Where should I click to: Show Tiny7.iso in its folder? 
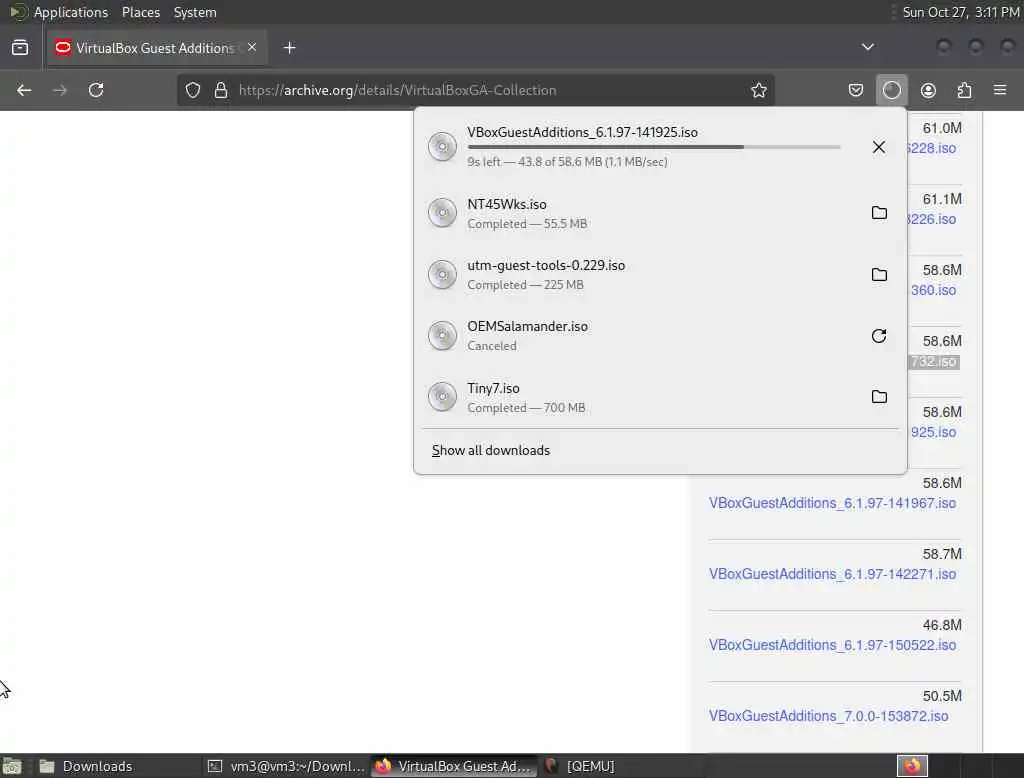879,397
